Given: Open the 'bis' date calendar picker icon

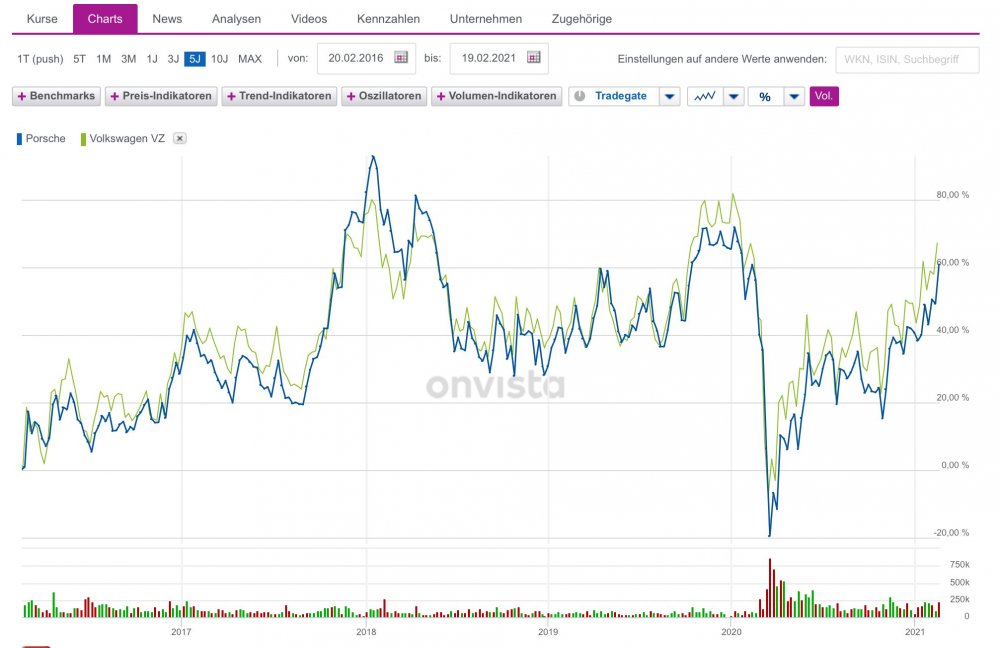Looking at the screenshot, I should (x=534, y=58).
